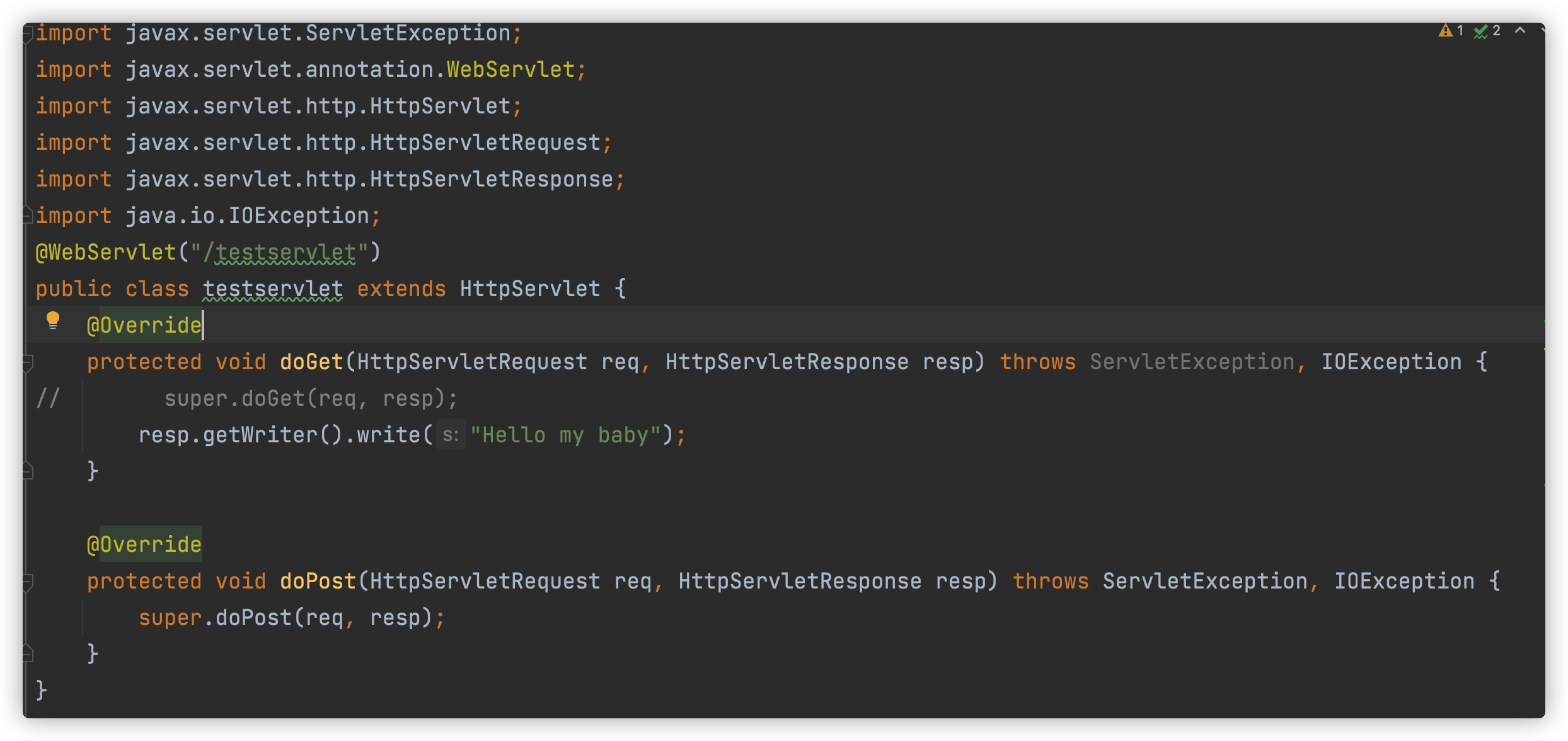The image size is (1568, 741).
Task: Click the doGet closing brace fold marker
Action: pyautogui.click(x=28, y=471)
